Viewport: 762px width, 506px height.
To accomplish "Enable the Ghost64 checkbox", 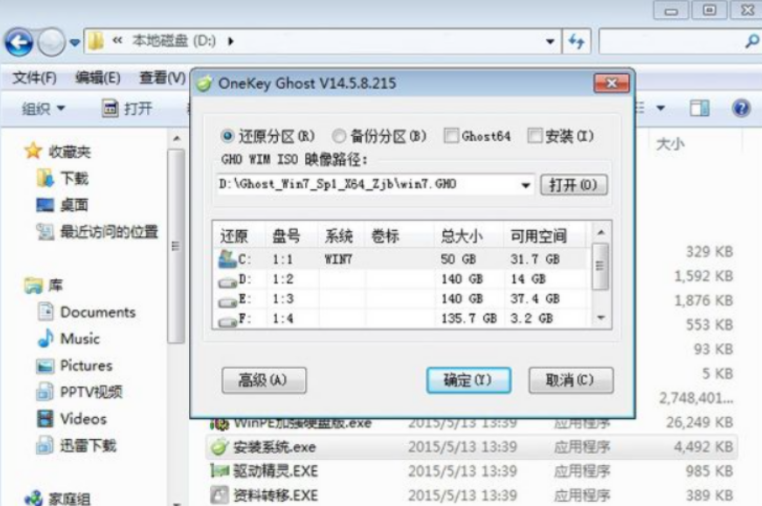I will point(451,136).
